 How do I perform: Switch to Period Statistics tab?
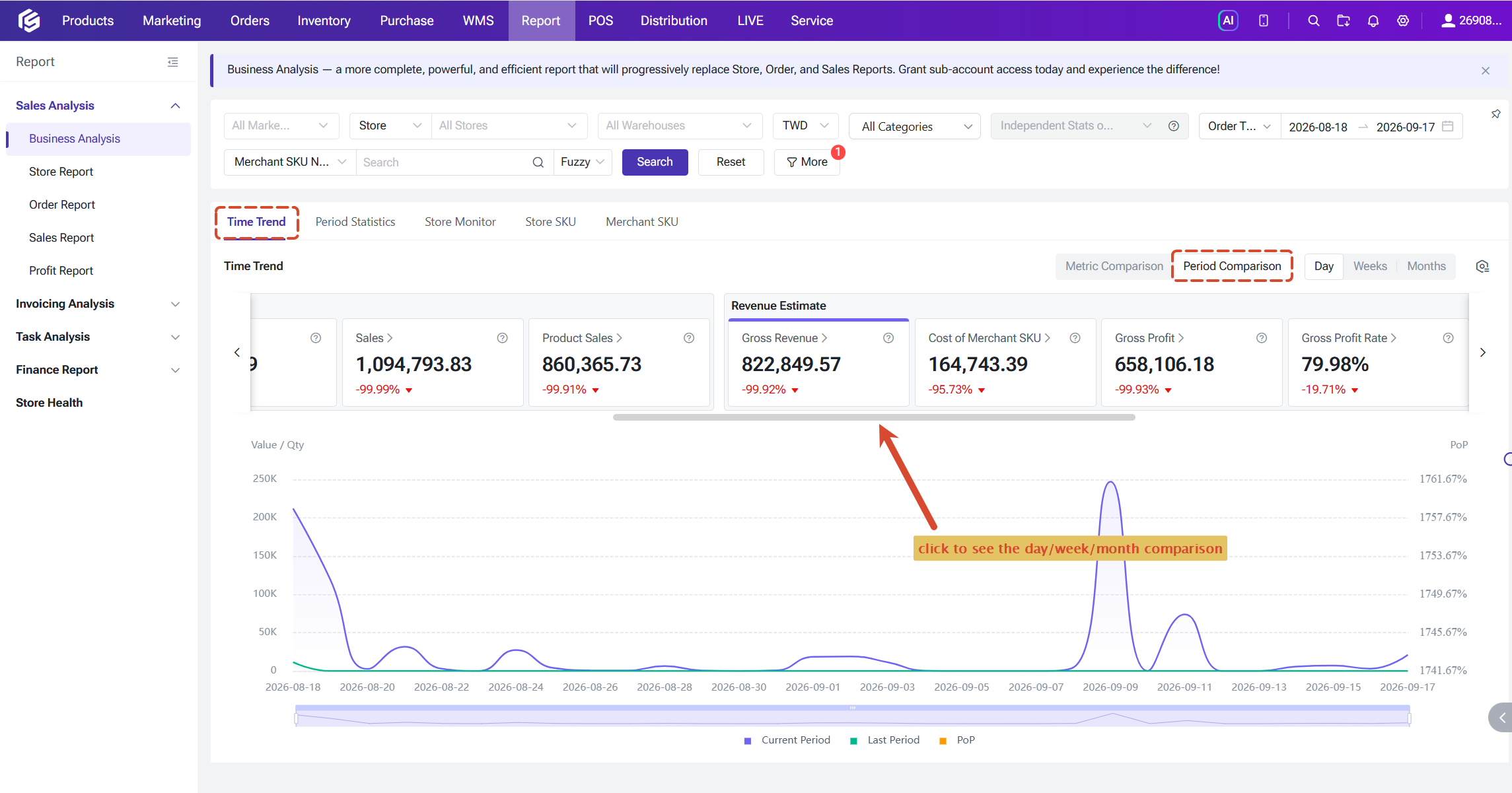(355, 222)
